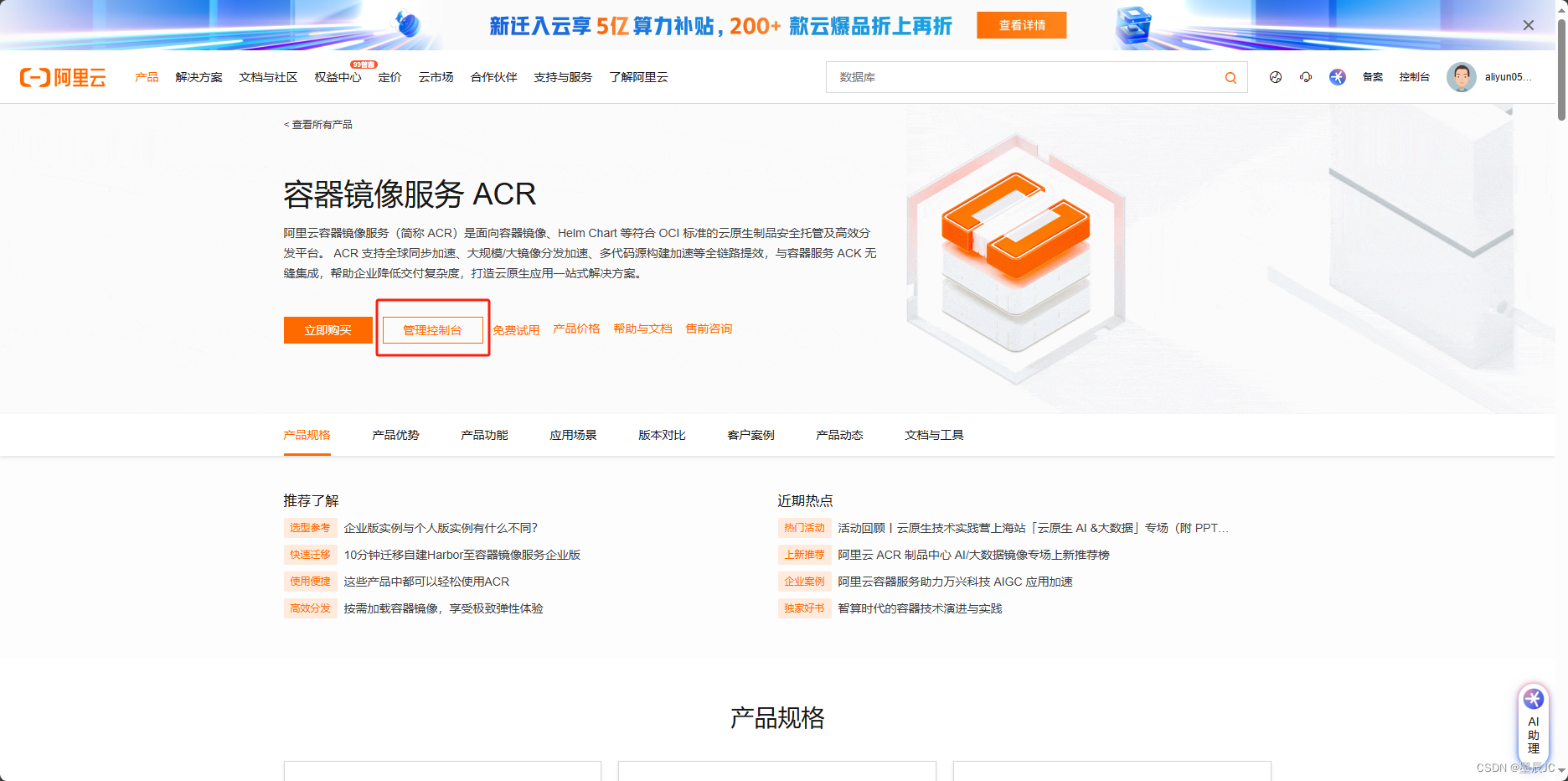This screenshot has height=781, width=1568.
Task: Open the 了解阿里云 top menu
Action: click(x=639, y=77)
